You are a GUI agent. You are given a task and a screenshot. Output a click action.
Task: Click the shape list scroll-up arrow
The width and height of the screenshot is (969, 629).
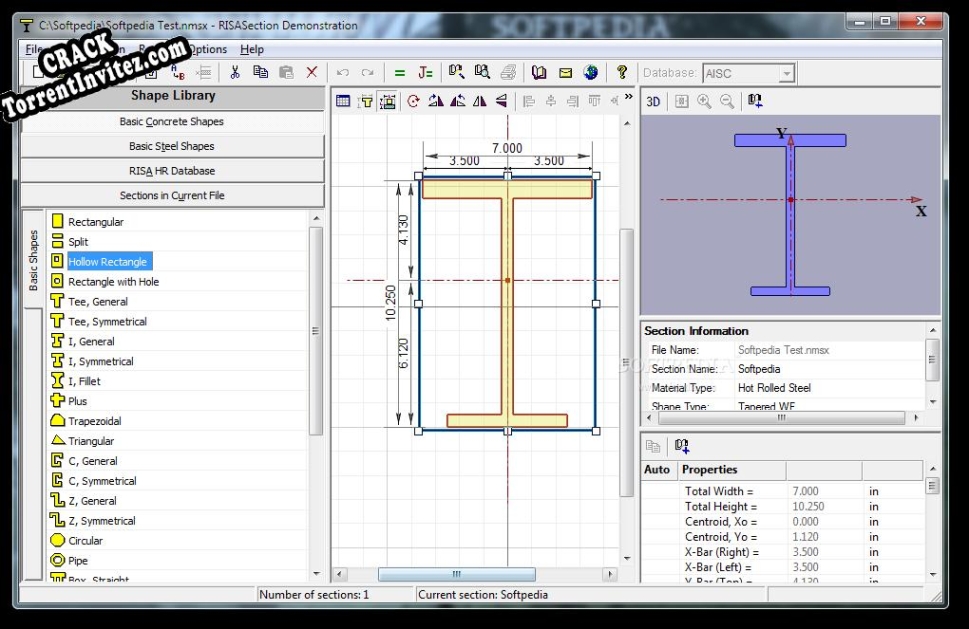[316, 218]
